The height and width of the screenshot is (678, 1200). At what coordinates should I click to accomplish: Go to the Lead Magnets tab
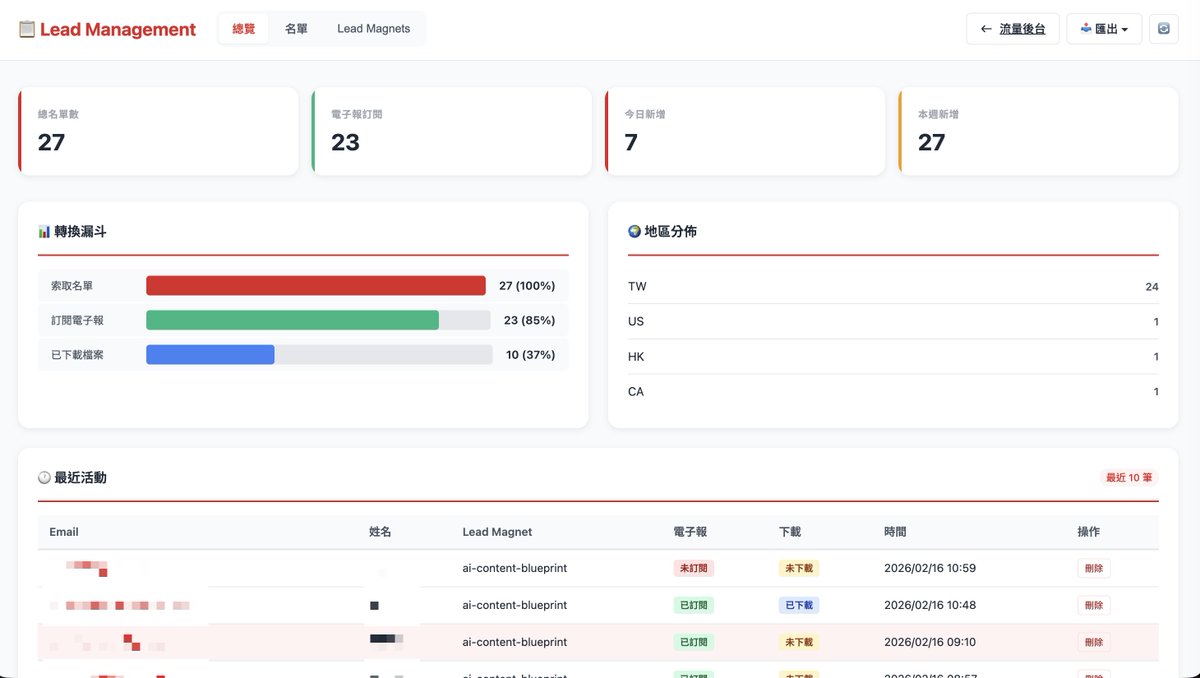coord(374,29)
